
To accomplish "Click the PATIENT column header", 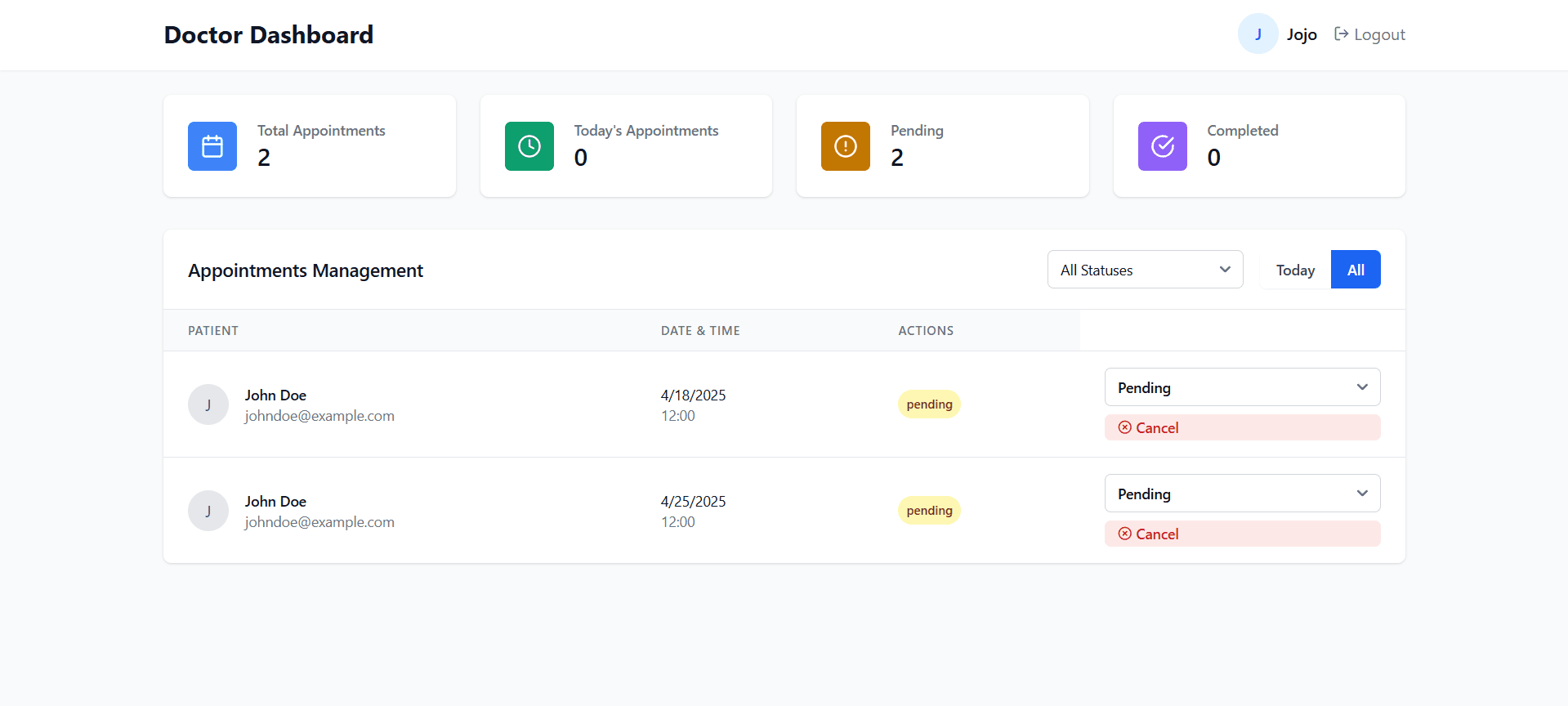I will click(213, 331).
